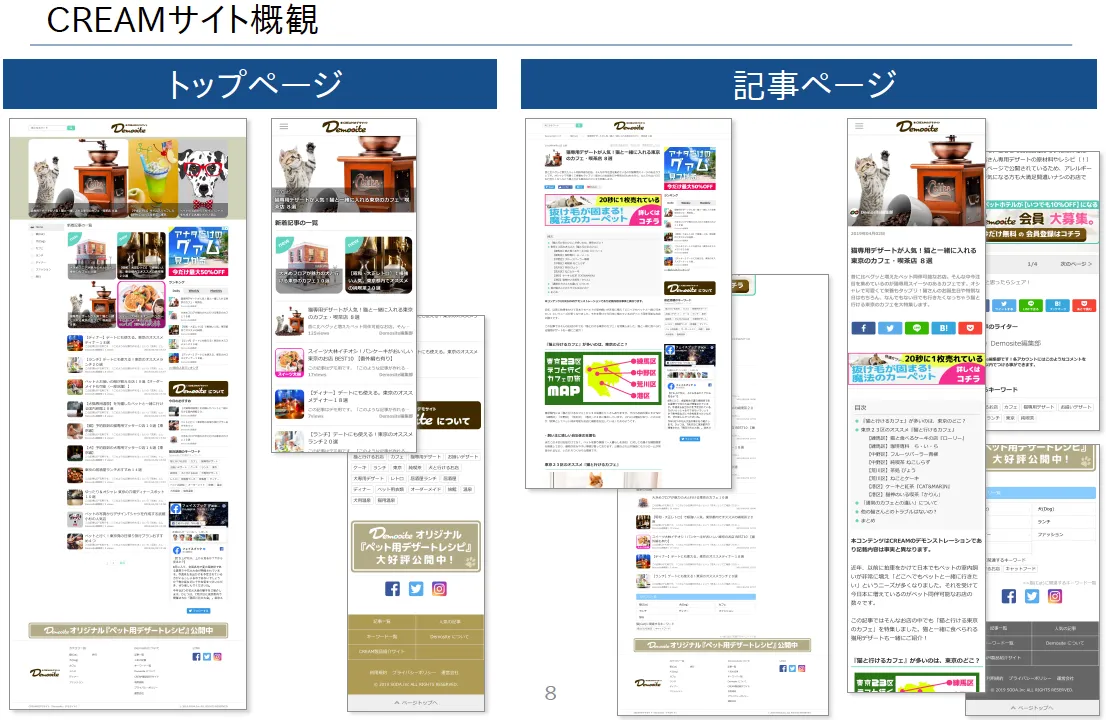Open hero cat and coffee grinder image, mobile top page
The width and height of the screenshot is (1106, 720).
(x=344, y=174)
